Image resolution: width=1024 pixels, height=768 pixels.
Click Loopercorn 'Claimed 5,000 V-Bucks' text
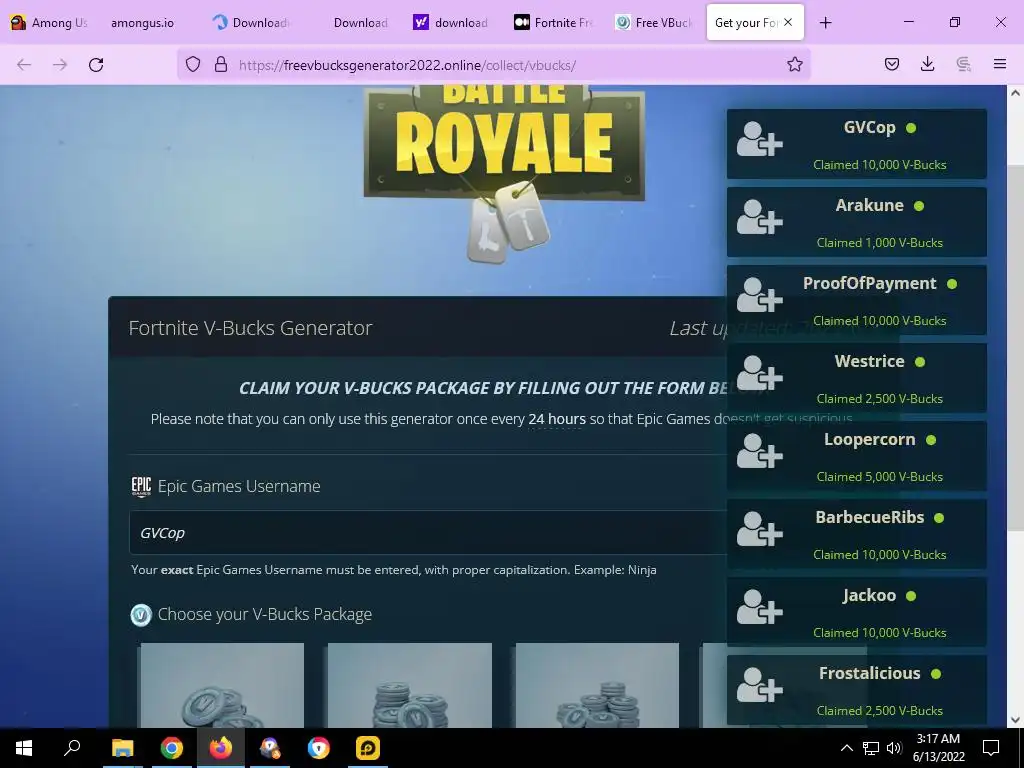[x=880, y=477]
